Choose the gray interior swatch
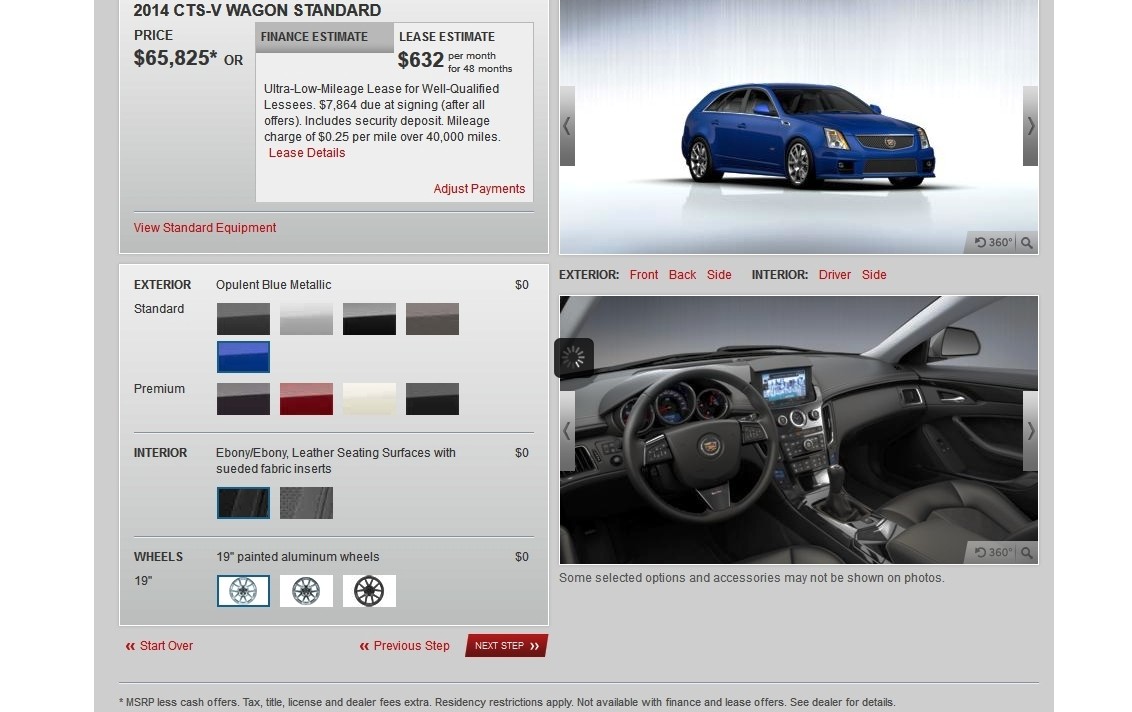Image resolution: width=1132 pixels, height=712 pixels. (x=306, y=503)
